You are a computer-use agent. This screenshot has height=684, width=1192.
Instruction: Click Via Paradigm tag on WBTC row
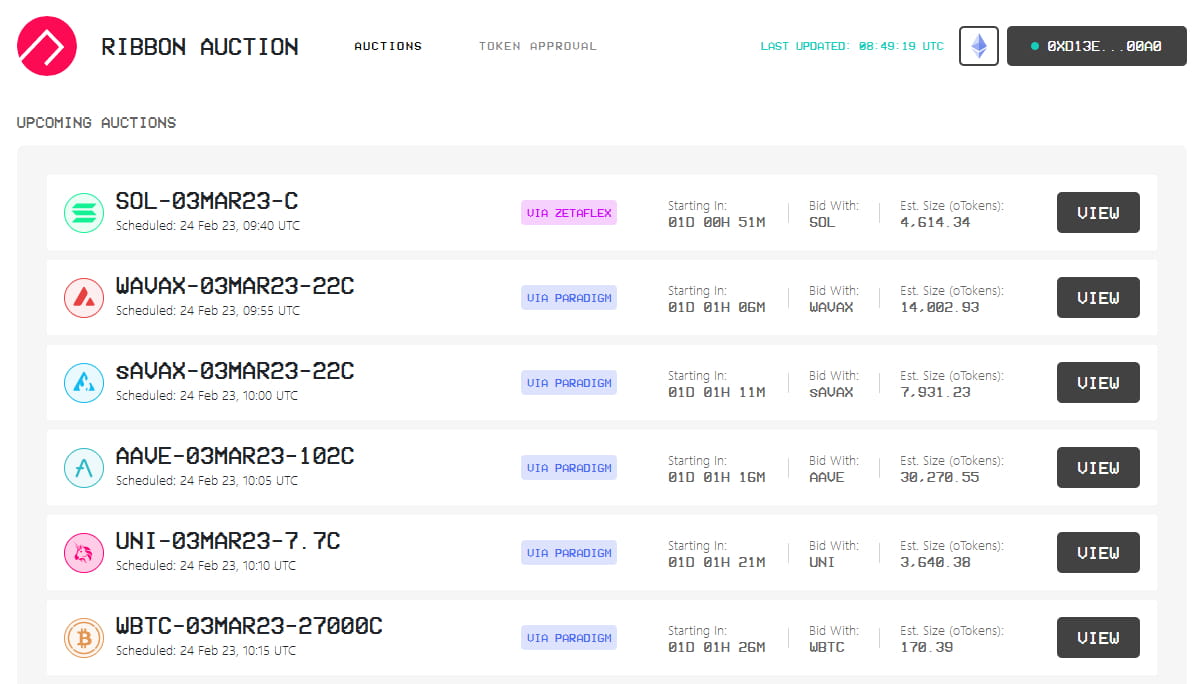569,638
